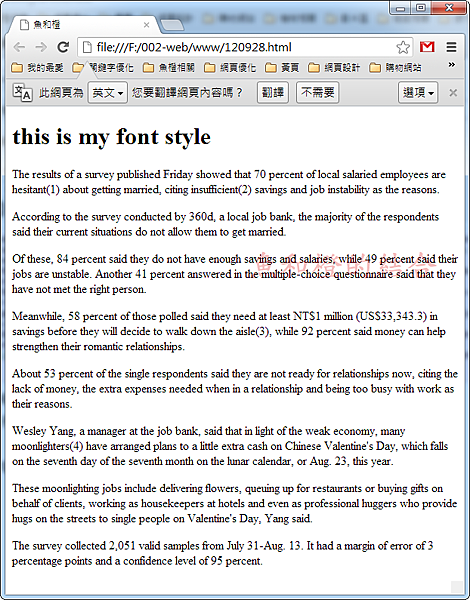Screen dimensions: 470x600
Task: Minimize the browser window
Action: (401, 8)
